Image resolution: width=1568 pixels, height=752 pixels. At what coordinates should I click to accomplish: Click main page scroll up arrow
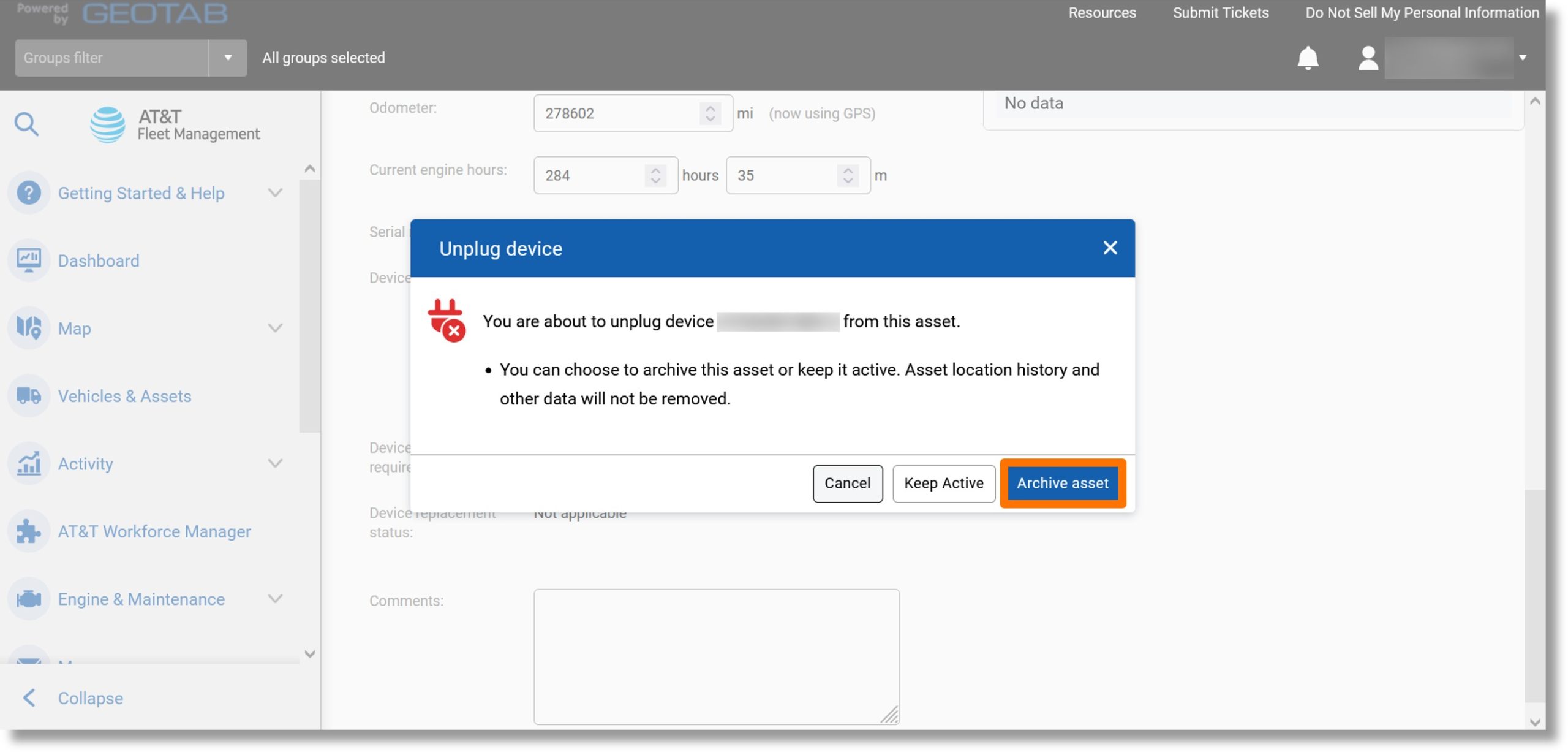1535,102
